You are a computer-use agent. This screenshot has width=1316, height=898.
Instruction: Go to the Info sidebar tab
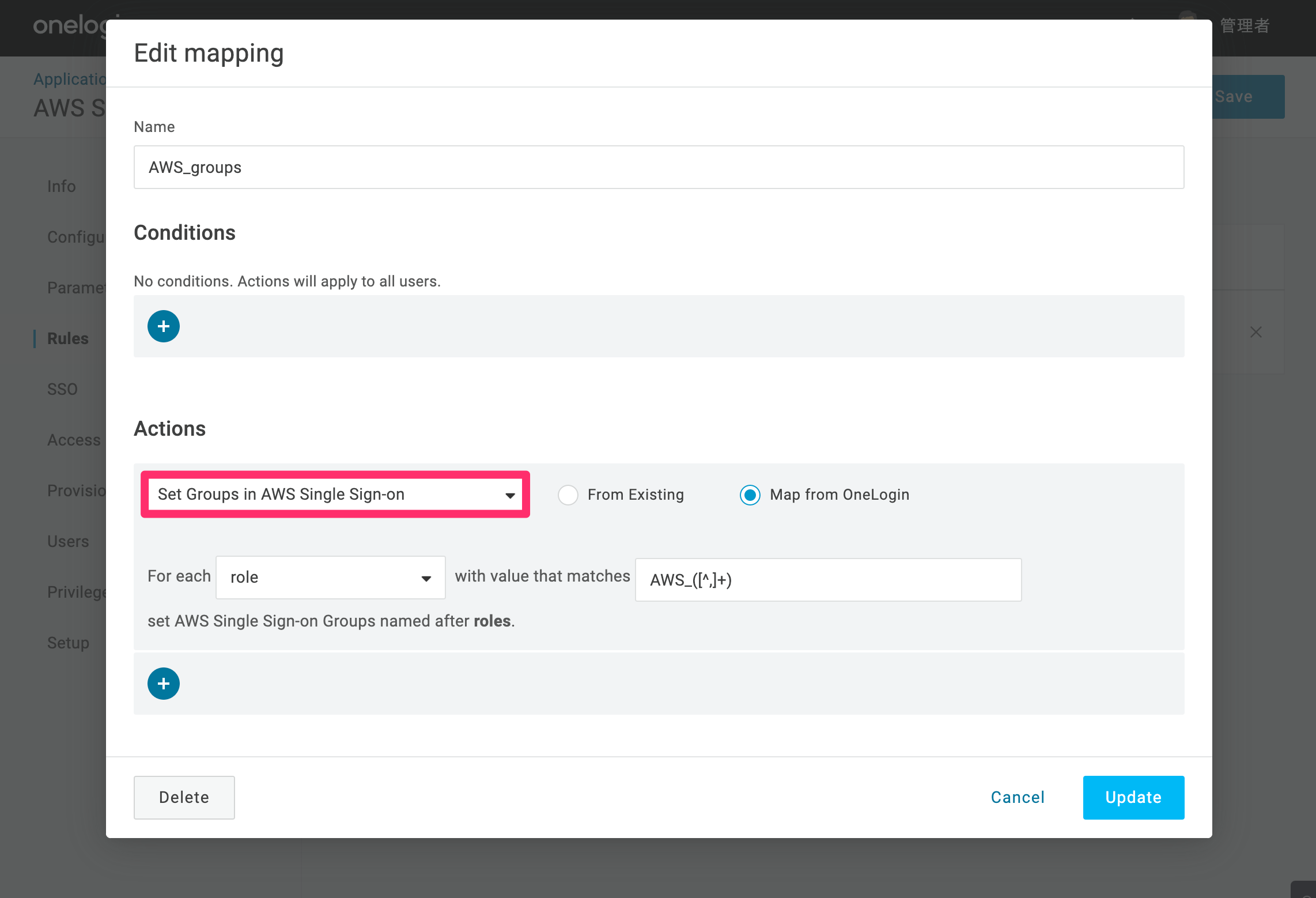click(61, 186)
